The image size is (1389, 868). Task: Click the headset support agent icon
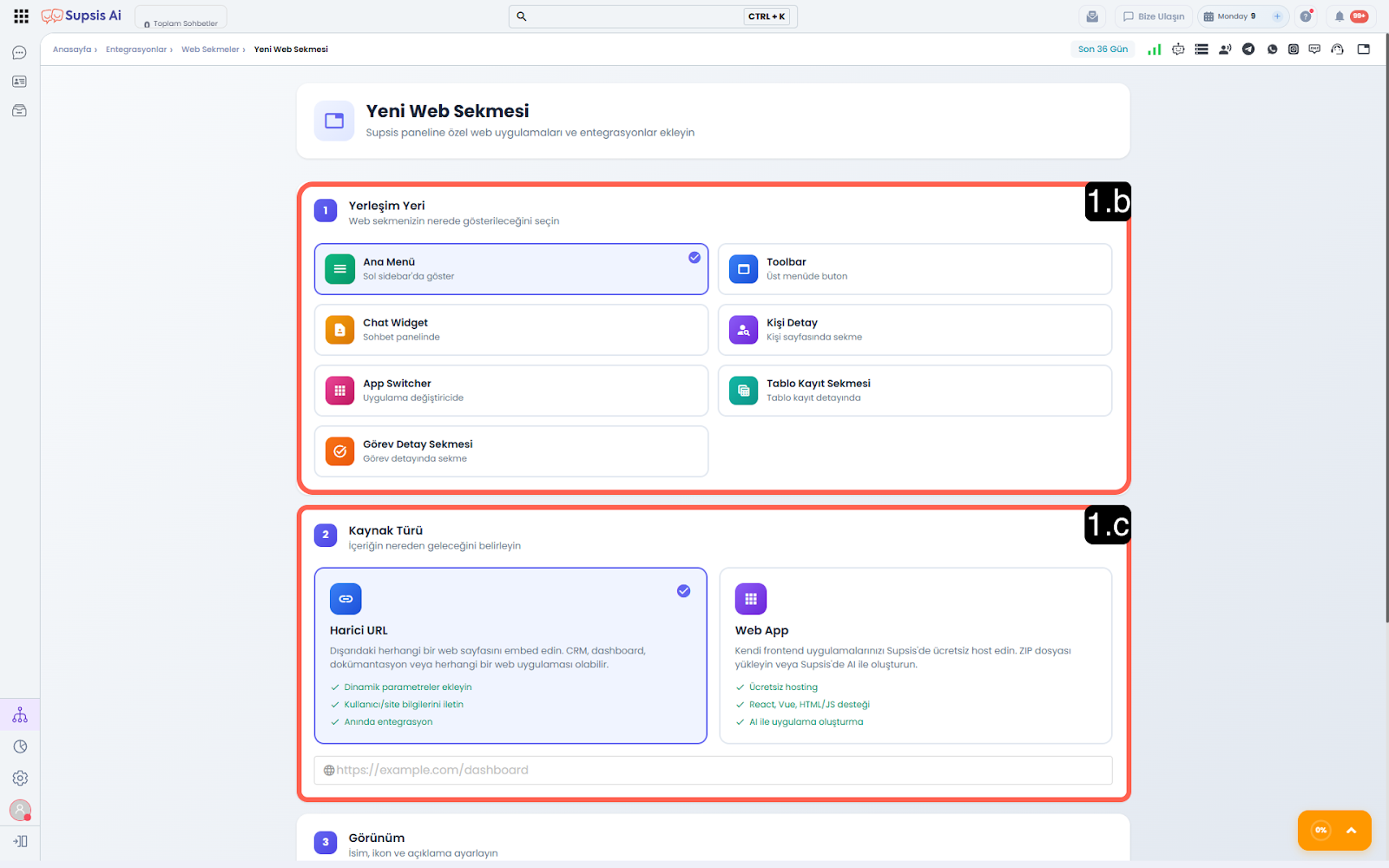(1337, 49)
